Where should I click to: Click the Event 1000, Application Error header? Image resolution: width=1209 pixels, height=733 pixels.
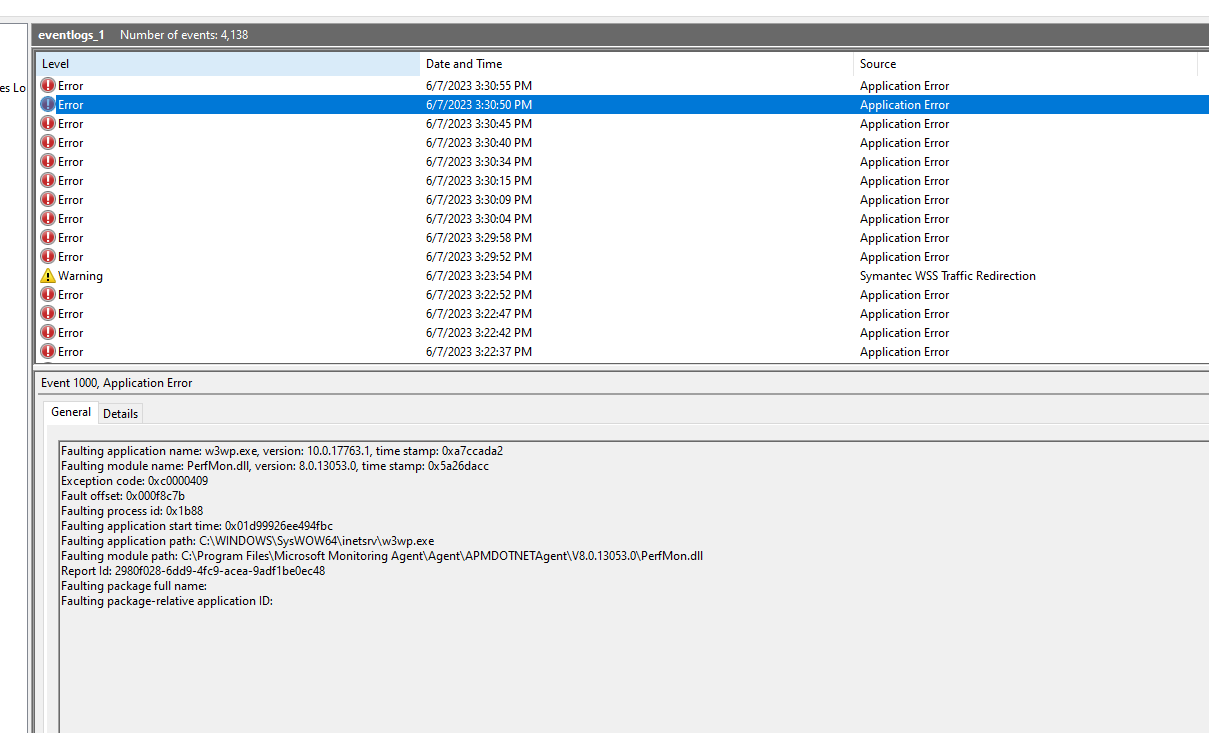point(117,383)
